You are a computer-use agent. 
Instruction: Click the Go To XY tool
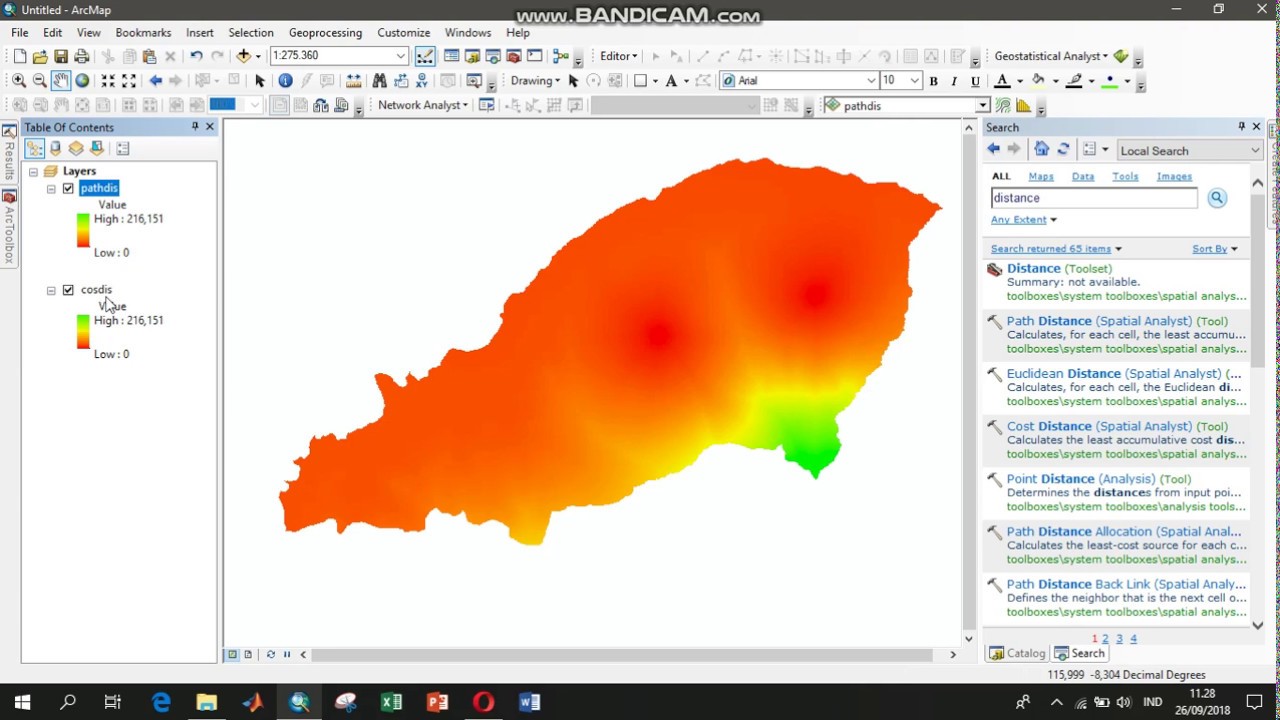click(424, 81)
